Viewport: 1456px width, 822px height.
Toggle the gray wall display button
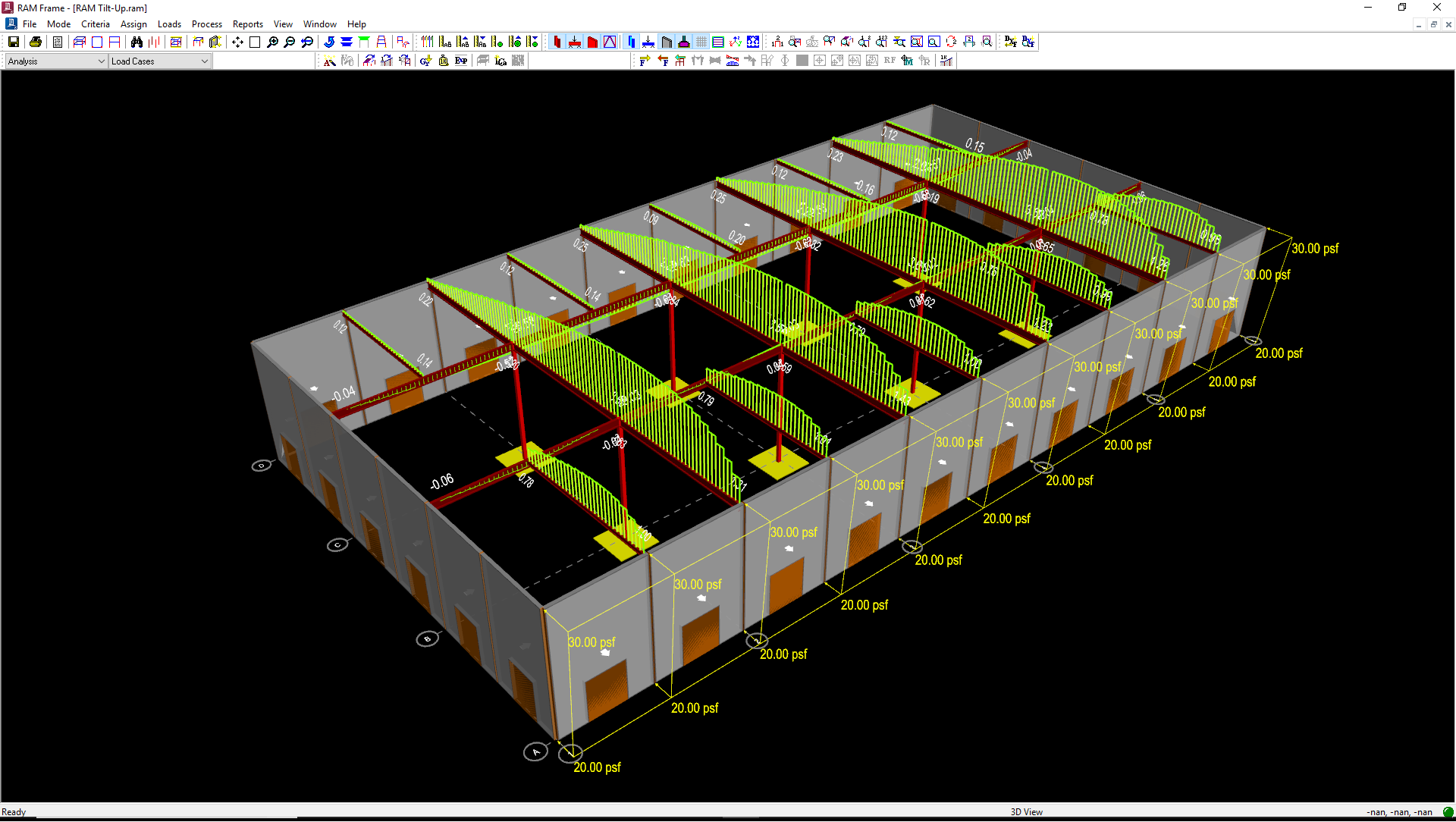(667, 42)
